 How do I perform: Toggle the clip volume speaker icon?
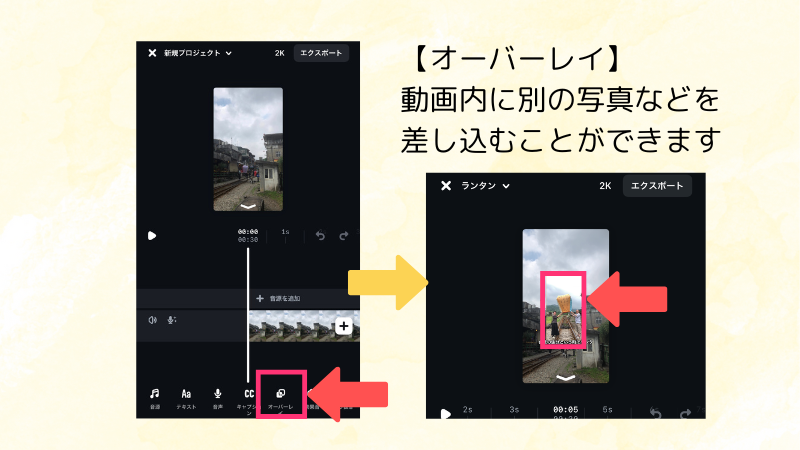point(153,320)
